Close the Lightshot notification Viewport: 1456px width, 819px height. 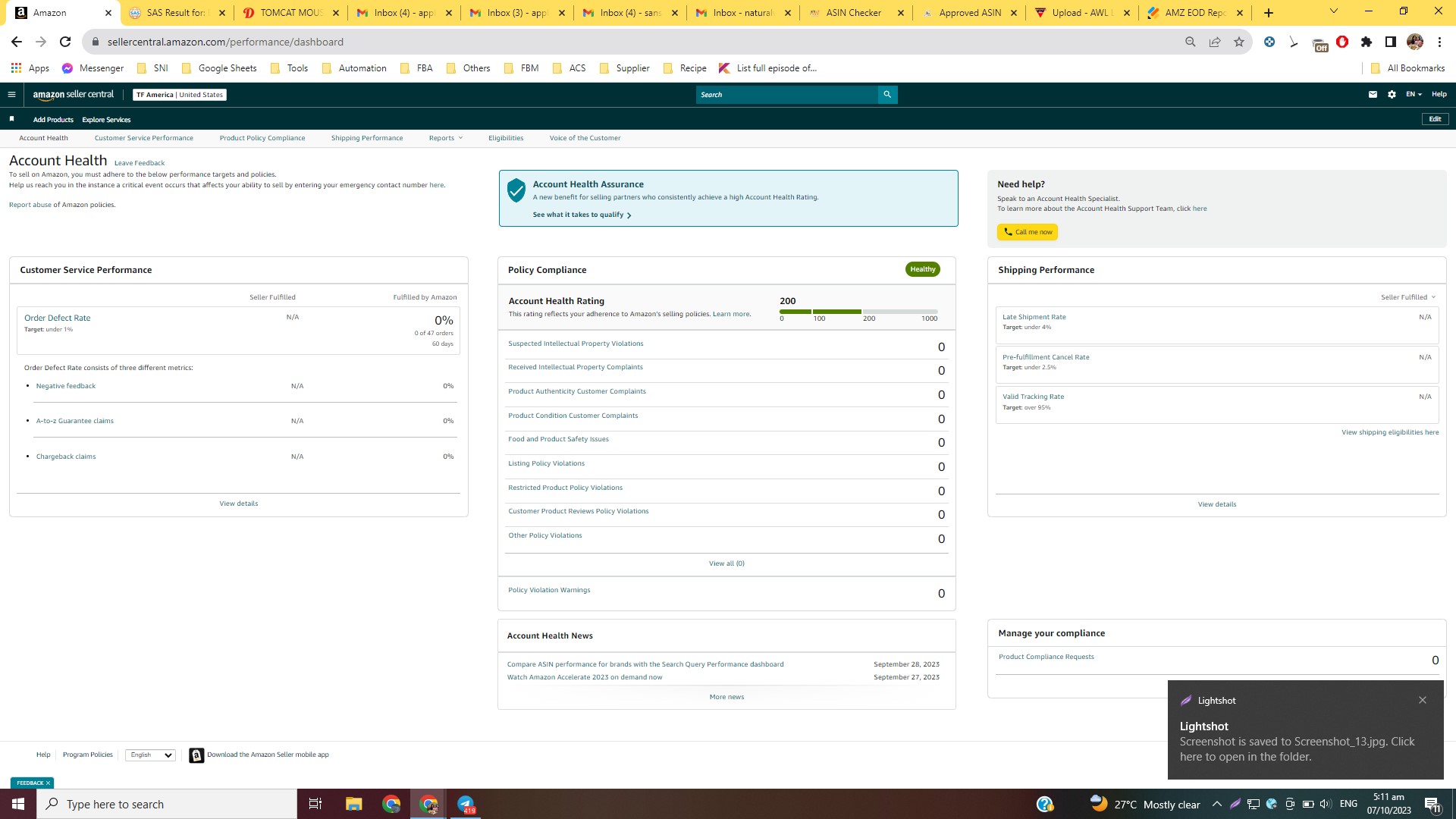(1423, 700)
